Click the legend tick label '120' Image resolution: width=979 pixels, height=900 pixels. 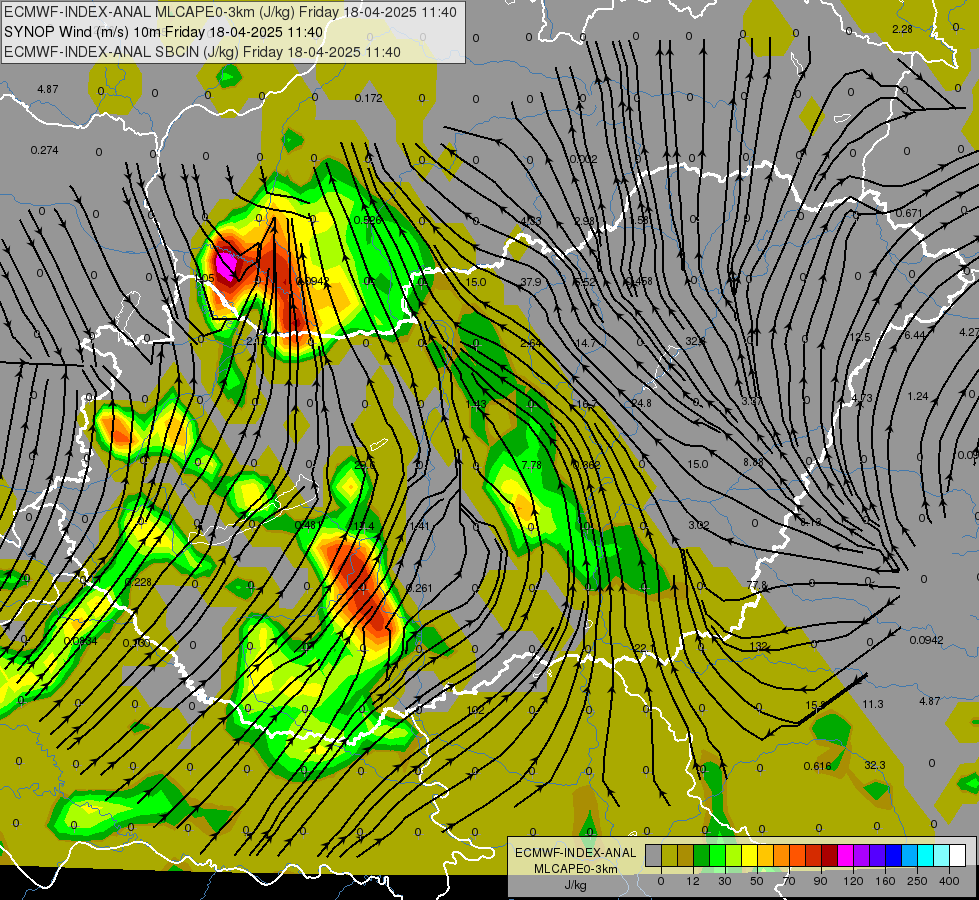[853, 881]
